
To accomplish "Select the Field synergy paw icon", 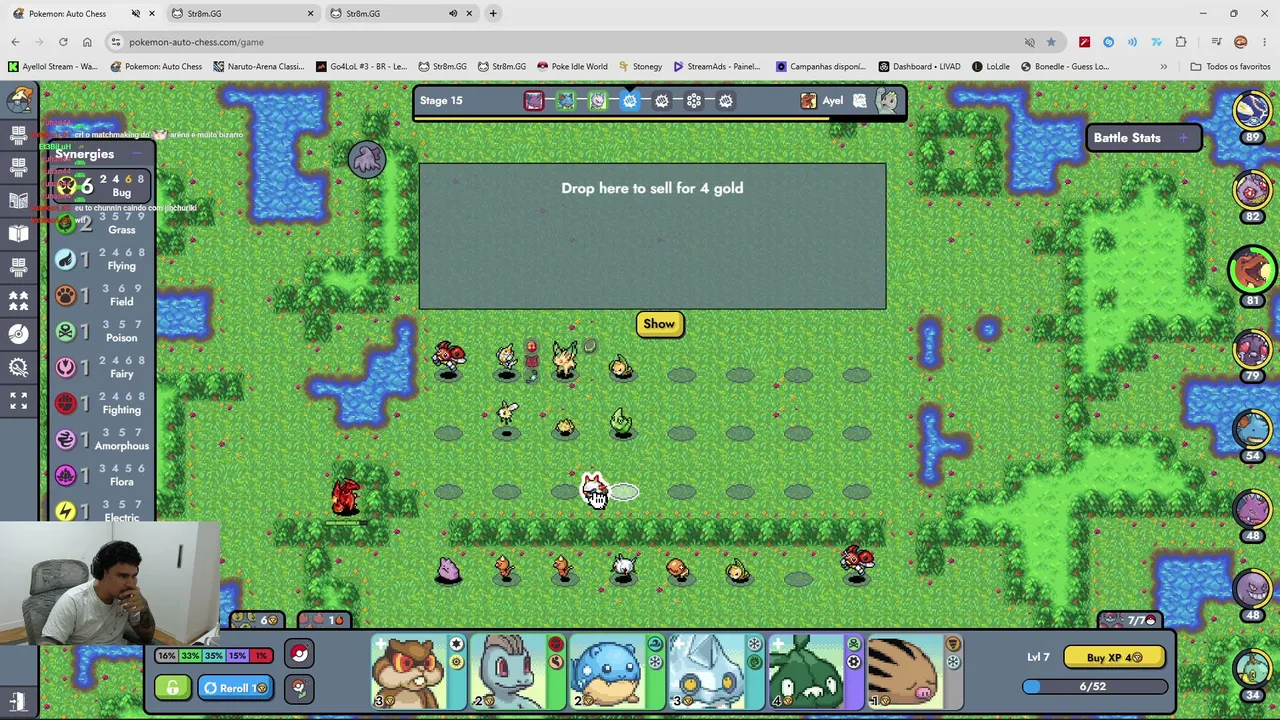I will [x=66, y=296].
